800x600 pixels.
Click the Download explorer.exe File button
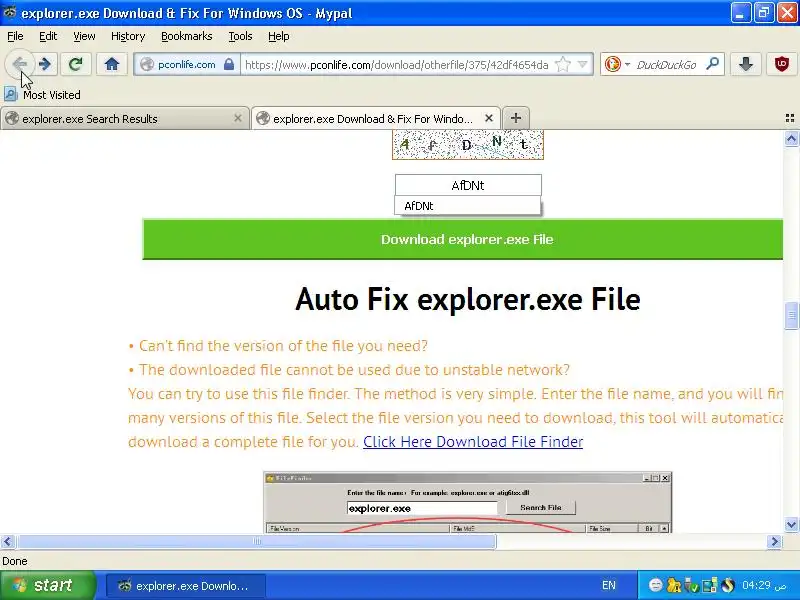(463, 239)
